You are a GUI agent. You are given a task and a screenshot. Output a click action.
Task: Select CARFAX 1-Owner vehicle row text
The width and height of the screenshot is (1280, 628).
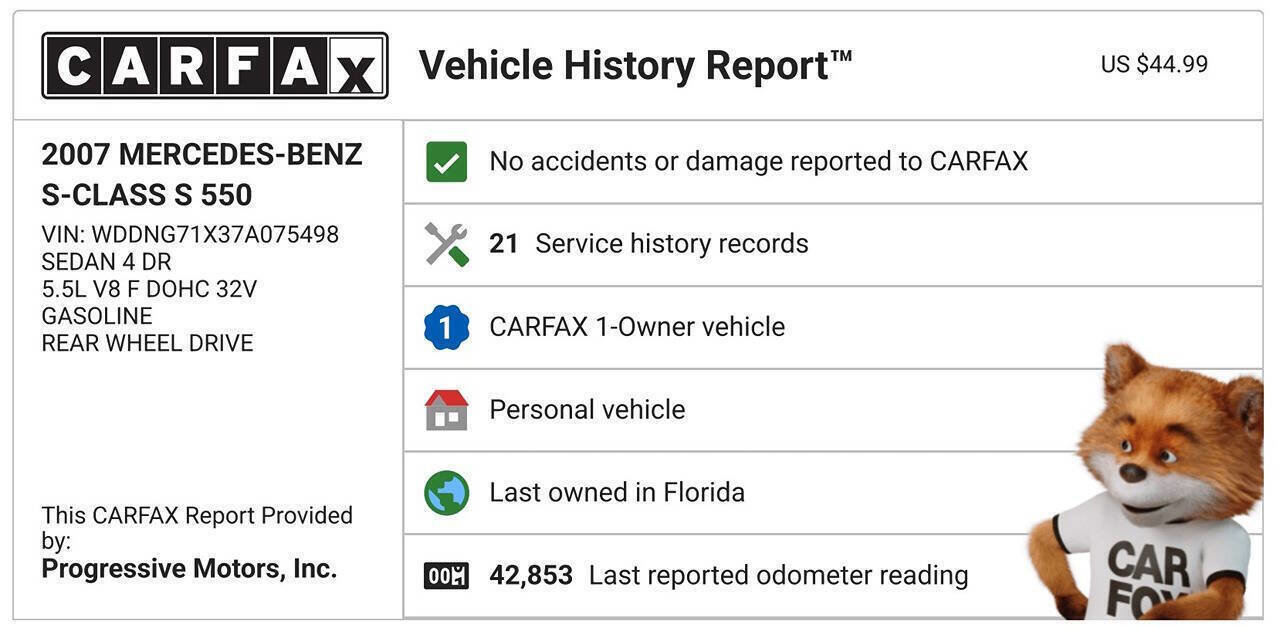click(637, 327)
